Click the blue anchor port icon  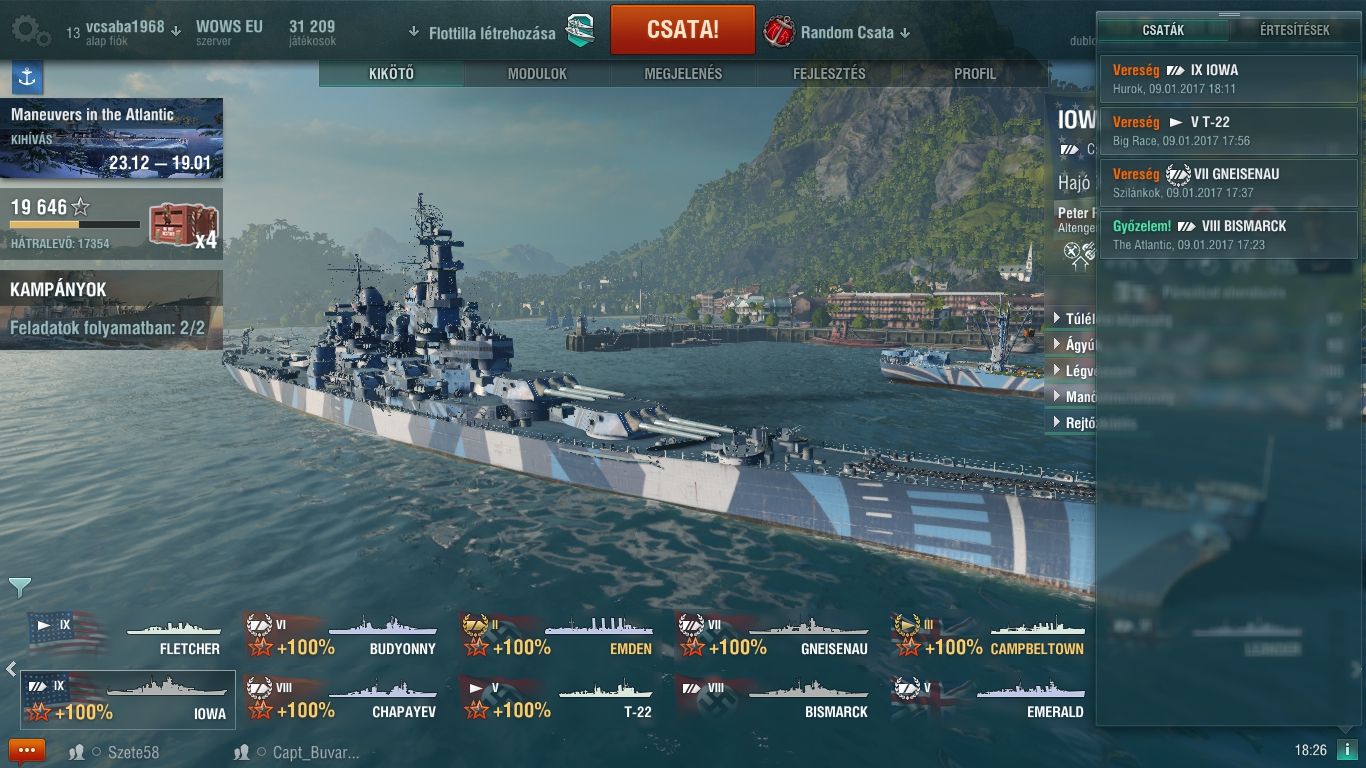pyautogui.click(x=27, y=77)
